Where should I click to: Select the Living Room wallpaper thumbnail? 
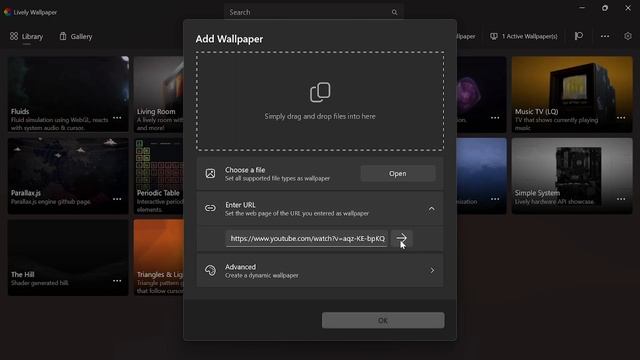coord(159,94)
